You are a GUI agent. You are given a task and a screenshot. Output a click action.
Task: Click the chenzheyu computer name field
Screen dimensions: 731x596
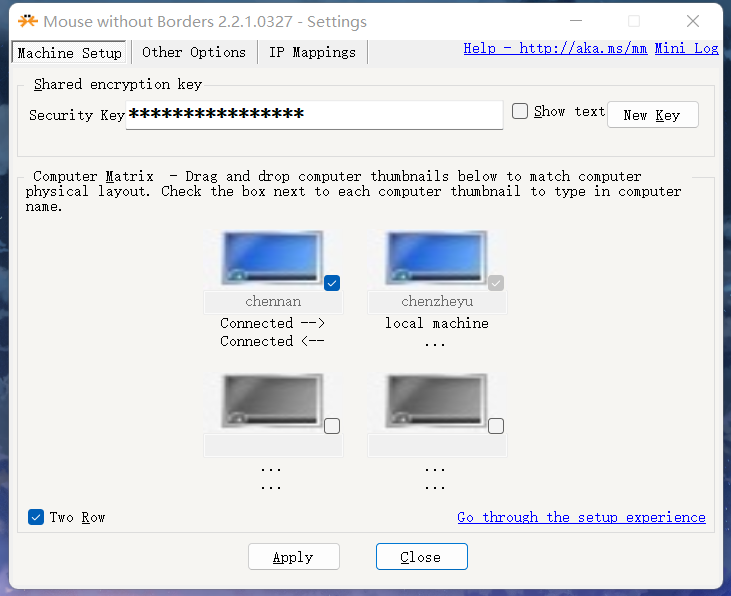click(x=437, y=302)
